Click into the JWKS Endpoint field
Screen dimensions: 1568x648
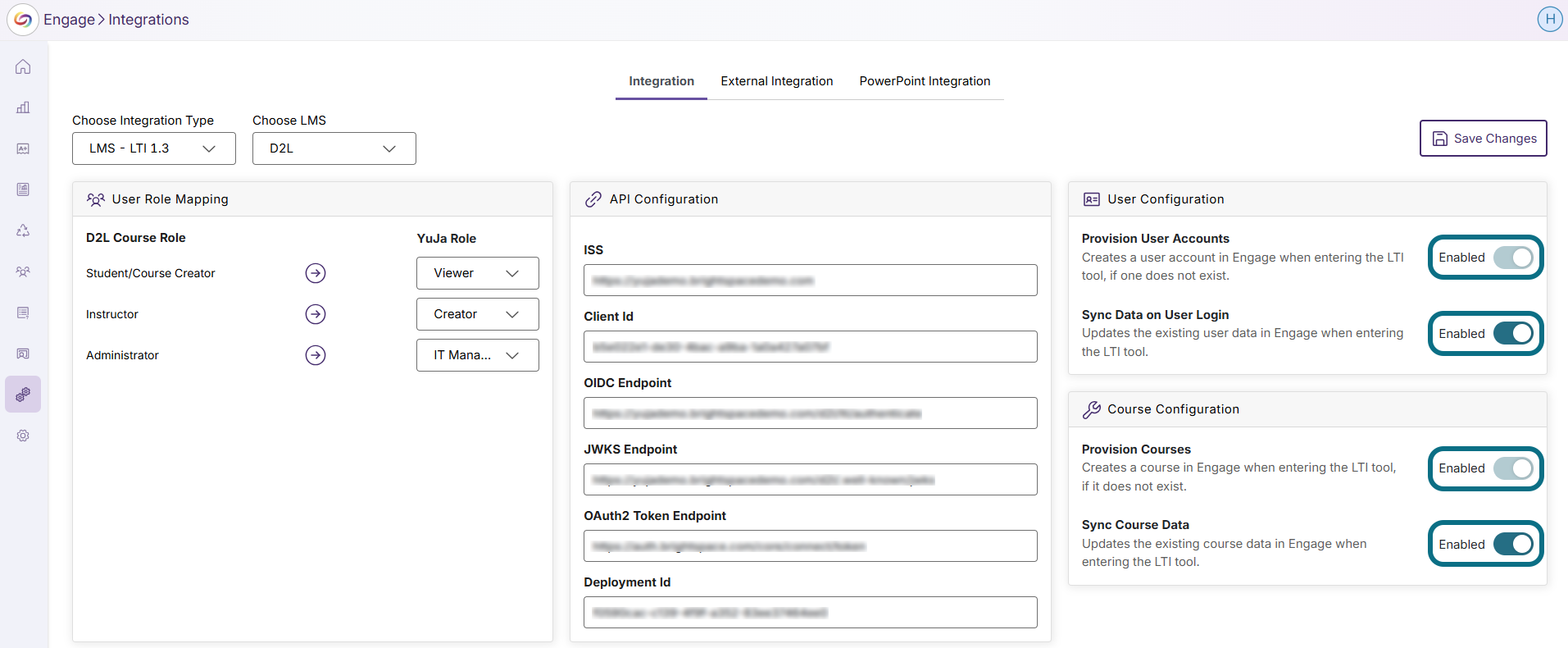tap(811, 480)
